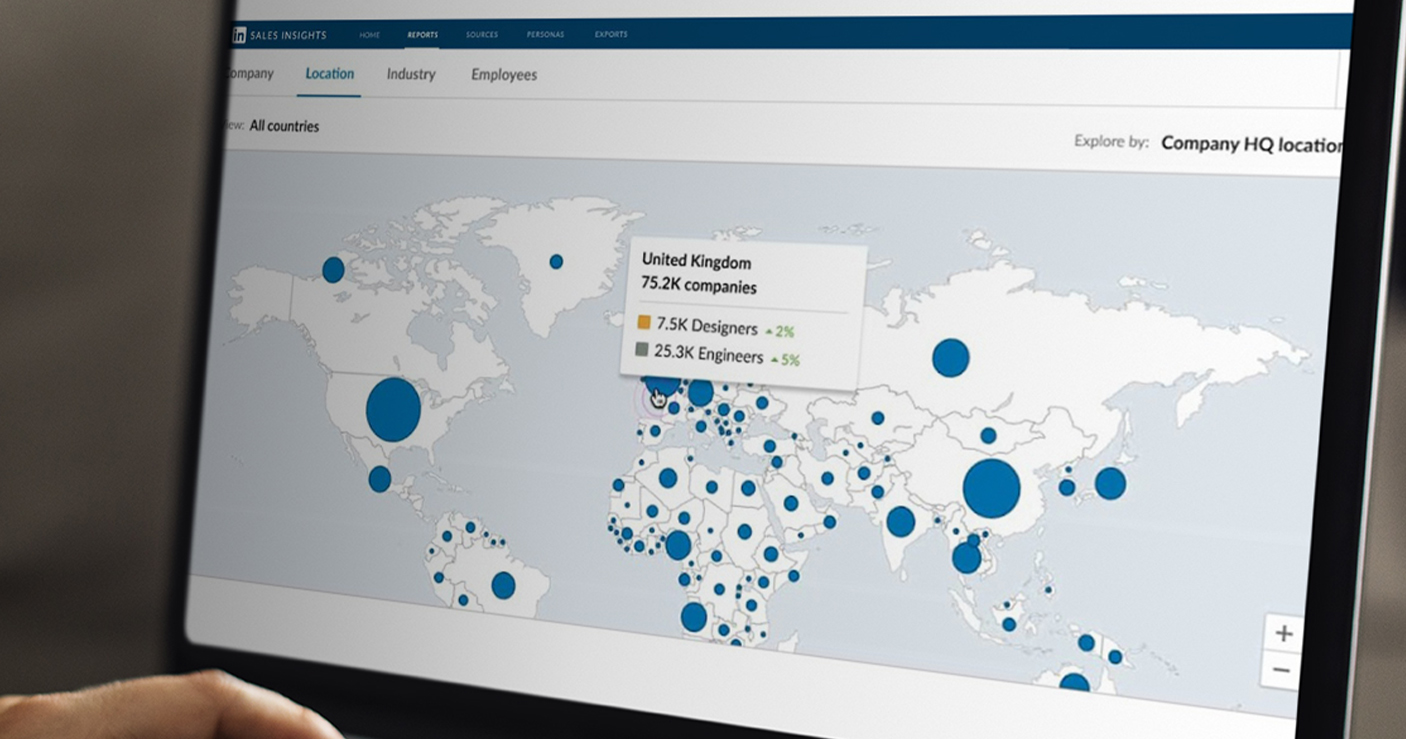Select the Location tab

[330, 73]
